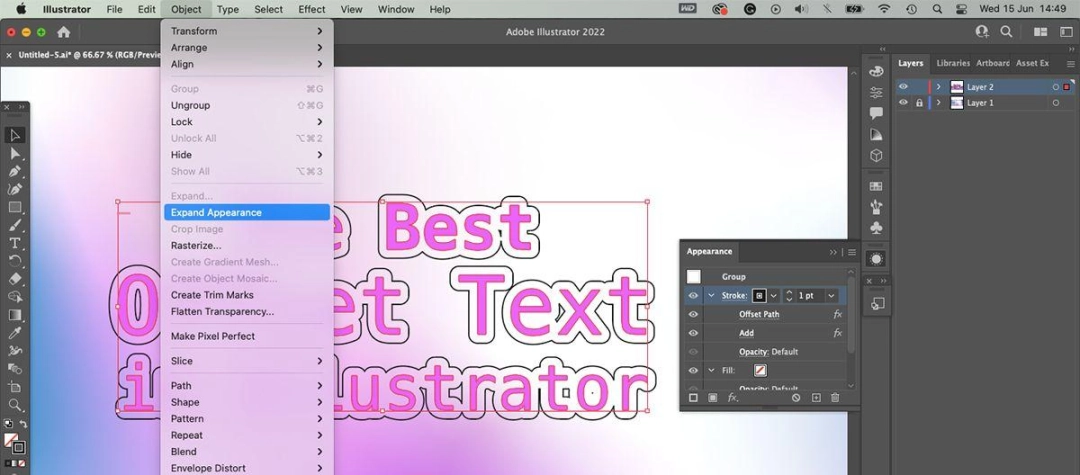Click the Stroke label link
1080x475 pixels.
(x=734, y=295)
